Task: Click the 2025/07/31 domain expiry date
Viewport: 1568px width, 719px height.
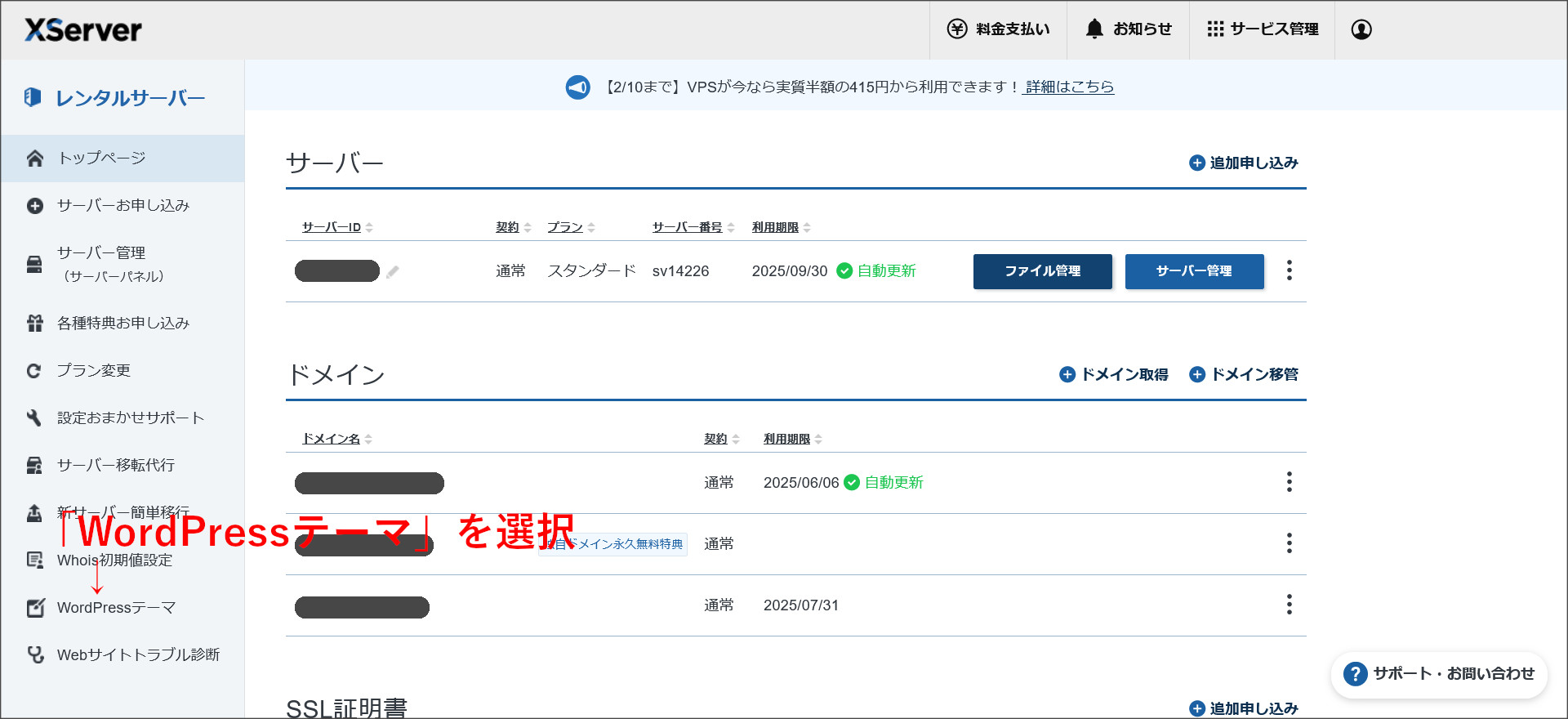Action: (x=801, y=605)
